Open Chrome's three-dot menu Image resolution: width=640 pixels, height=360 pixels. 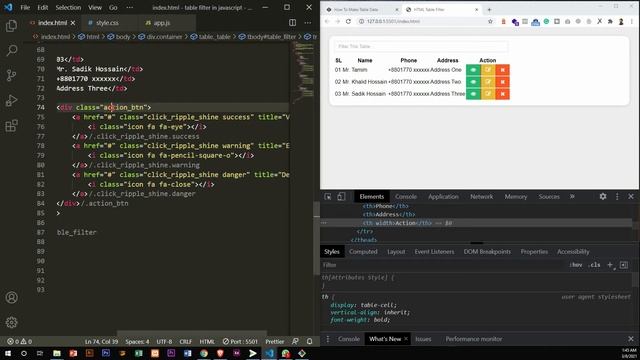click(632, 21)
